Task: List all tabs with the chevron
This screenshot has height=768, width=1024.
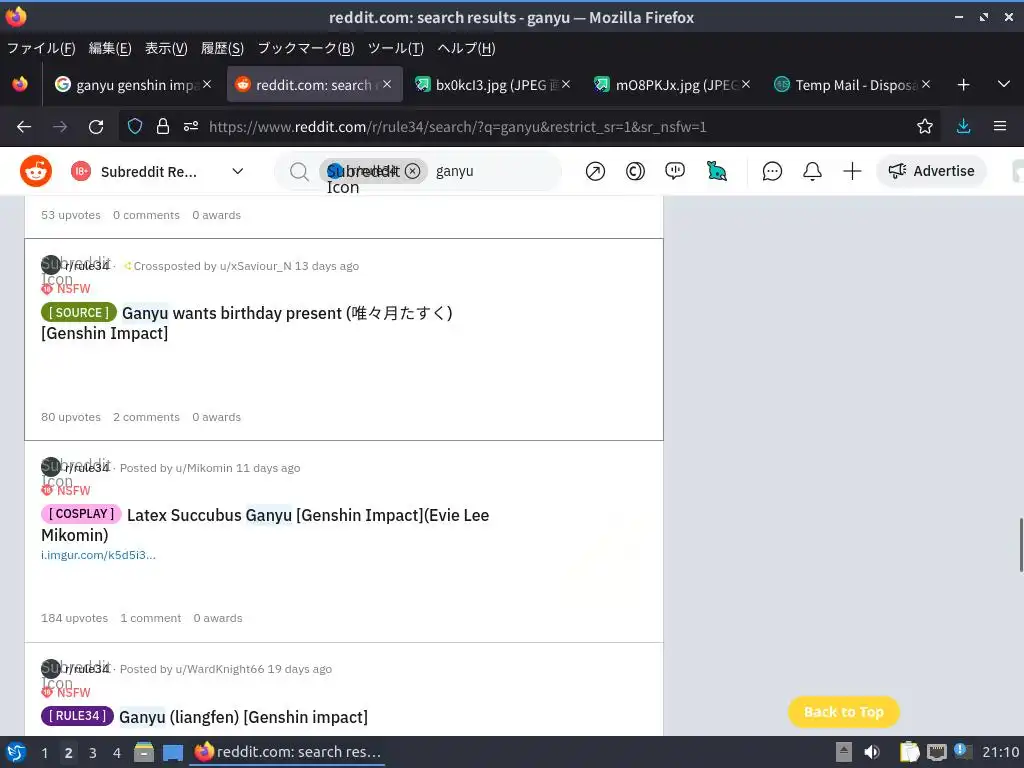Action: pos(1004,84)
